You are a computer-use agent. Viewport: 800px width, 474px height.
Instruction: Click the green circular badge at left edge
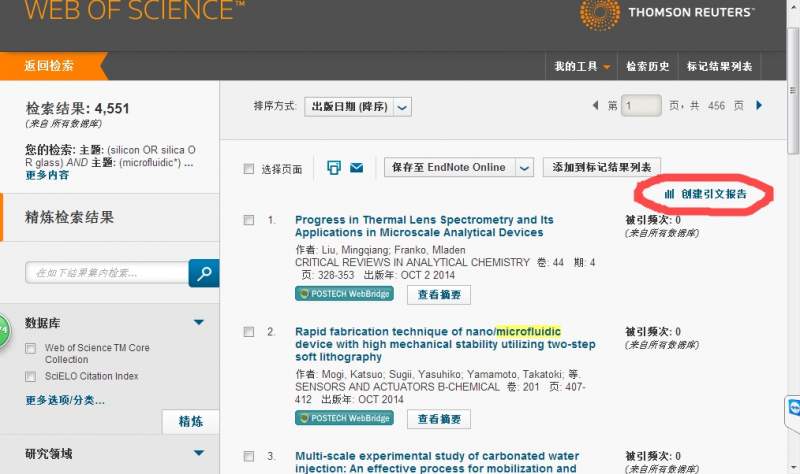pos(4,331)
